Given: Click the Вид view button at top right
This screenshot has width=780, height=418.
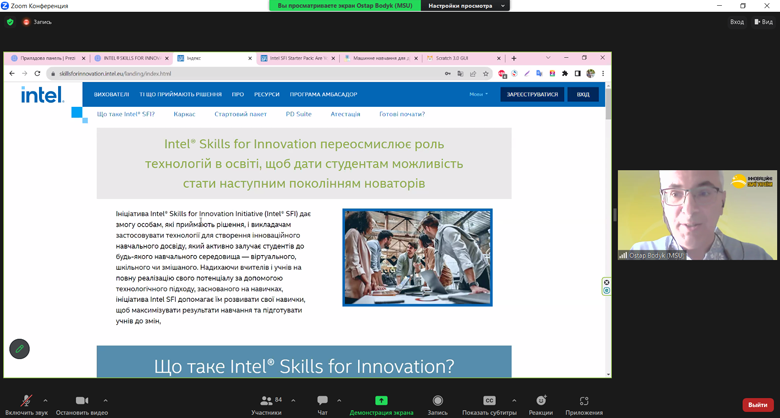Looking at the screenshot, I should click(764, 21).
